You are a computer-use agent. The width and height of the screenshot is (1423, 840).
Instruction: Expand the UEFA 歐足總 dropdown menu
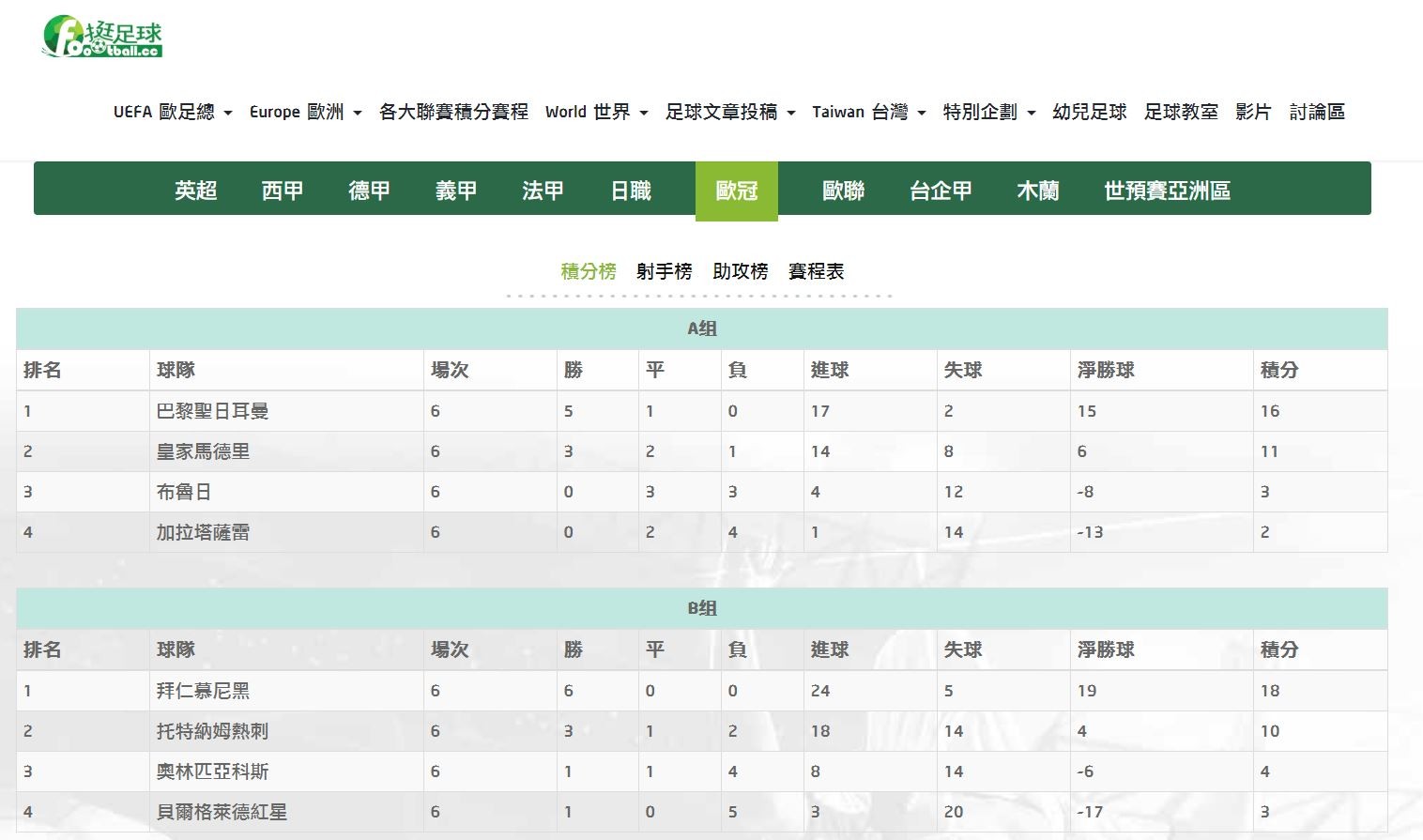[x=173, y=112]
